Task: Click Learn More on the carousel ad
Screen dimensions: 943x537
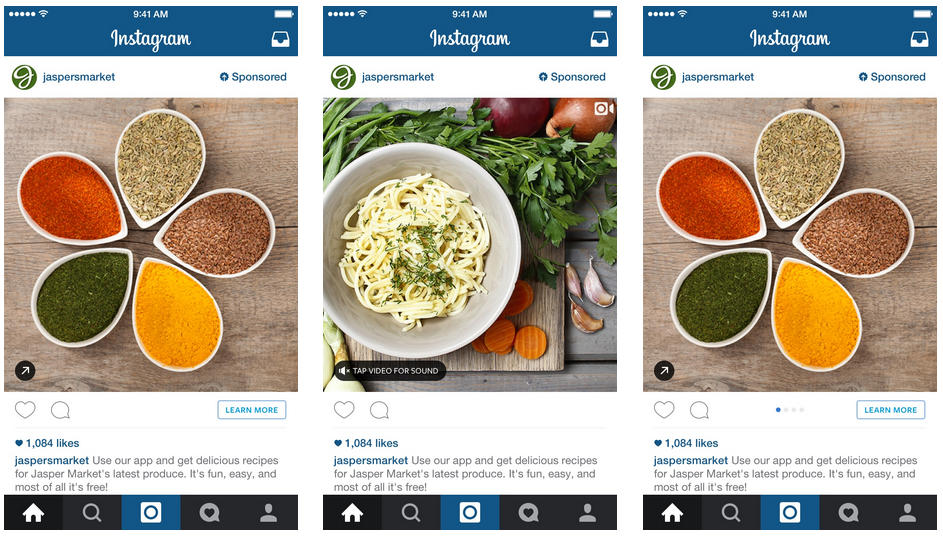Action: pyautogui.click(x=891, y=410)
